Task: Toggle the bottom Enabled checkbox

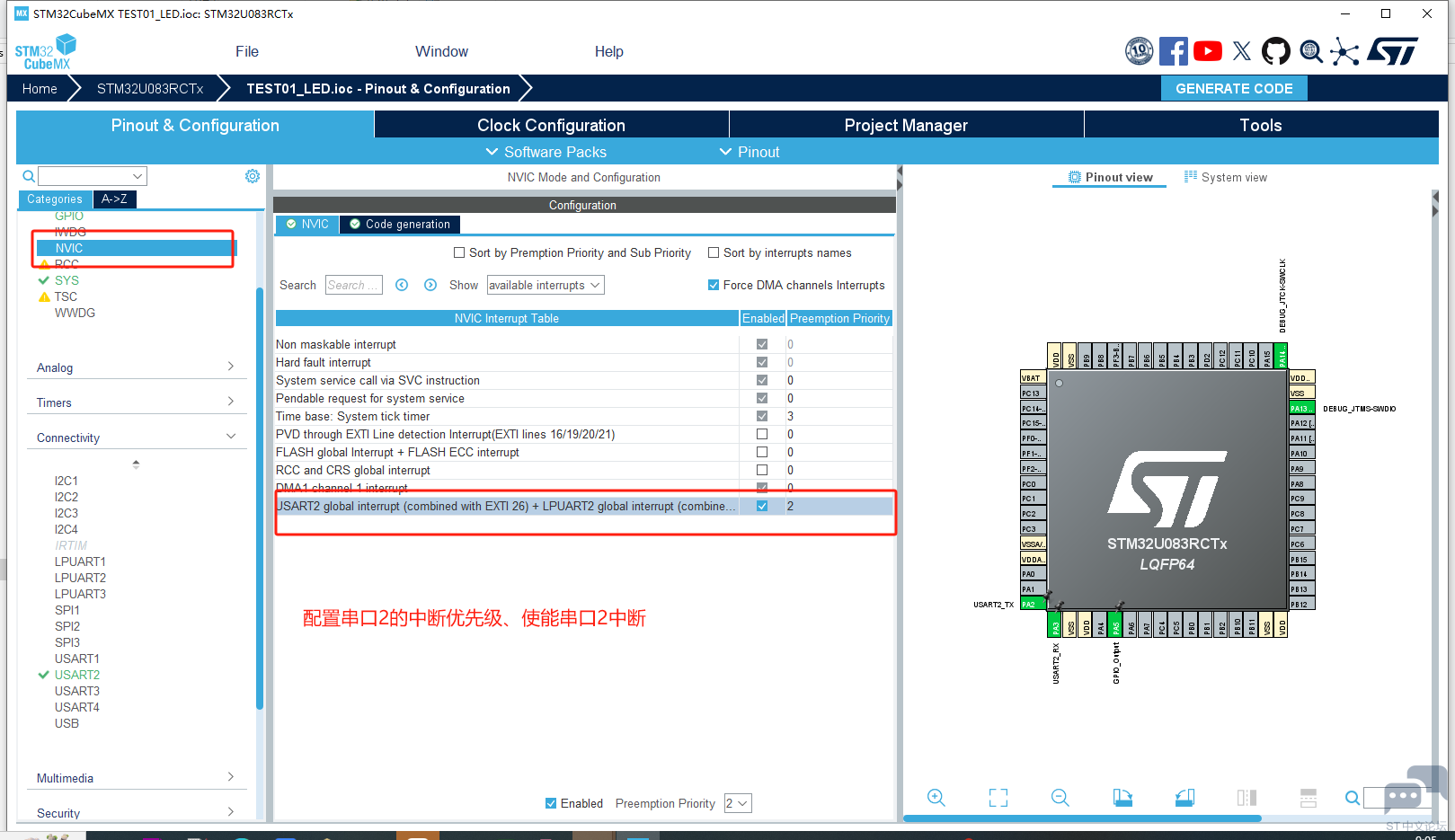Action: pos(551,803)
